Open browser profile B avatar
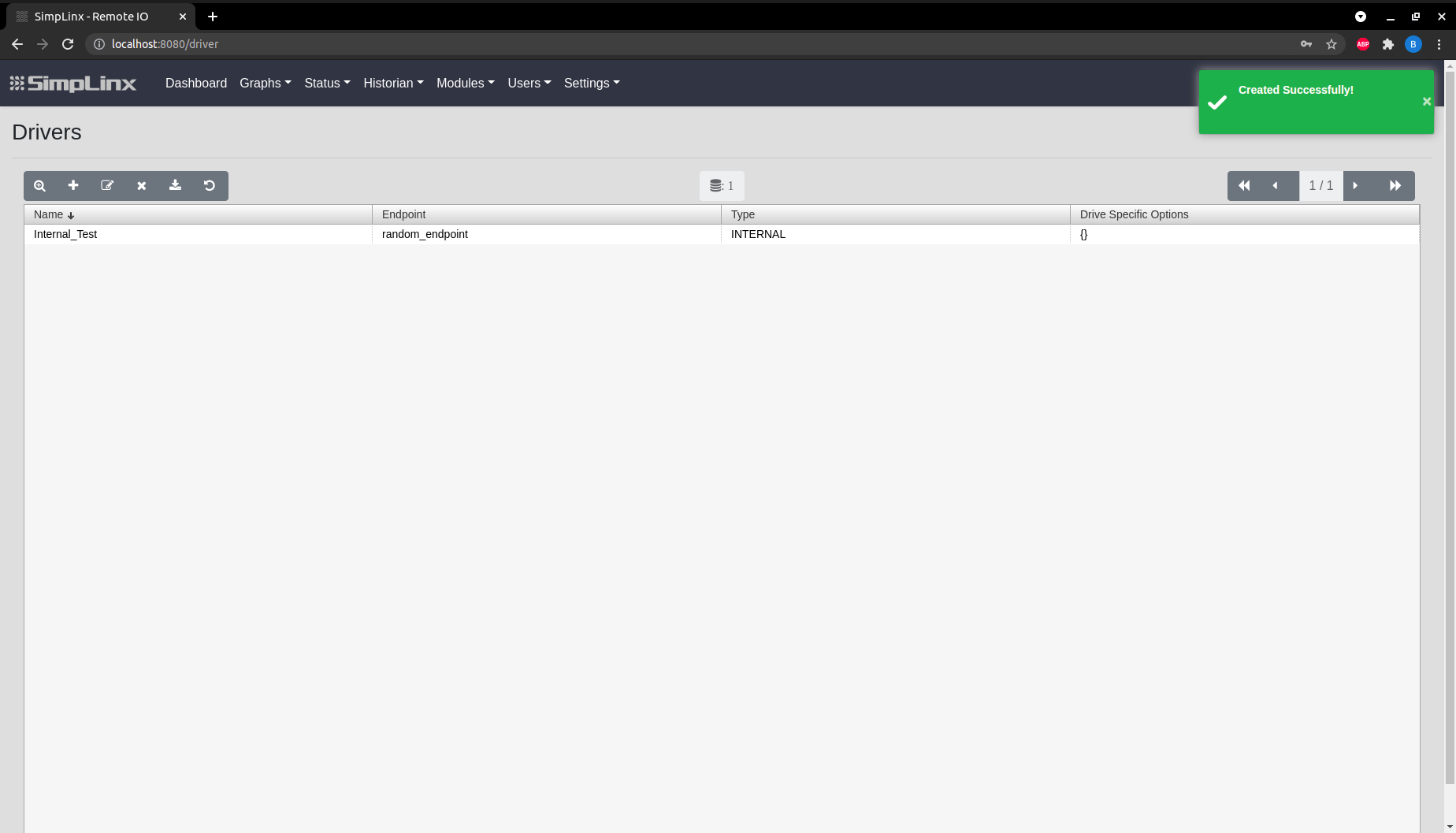Image resolution: width=1456 pixels, height=833 pixels. [x=1413, y=44]
